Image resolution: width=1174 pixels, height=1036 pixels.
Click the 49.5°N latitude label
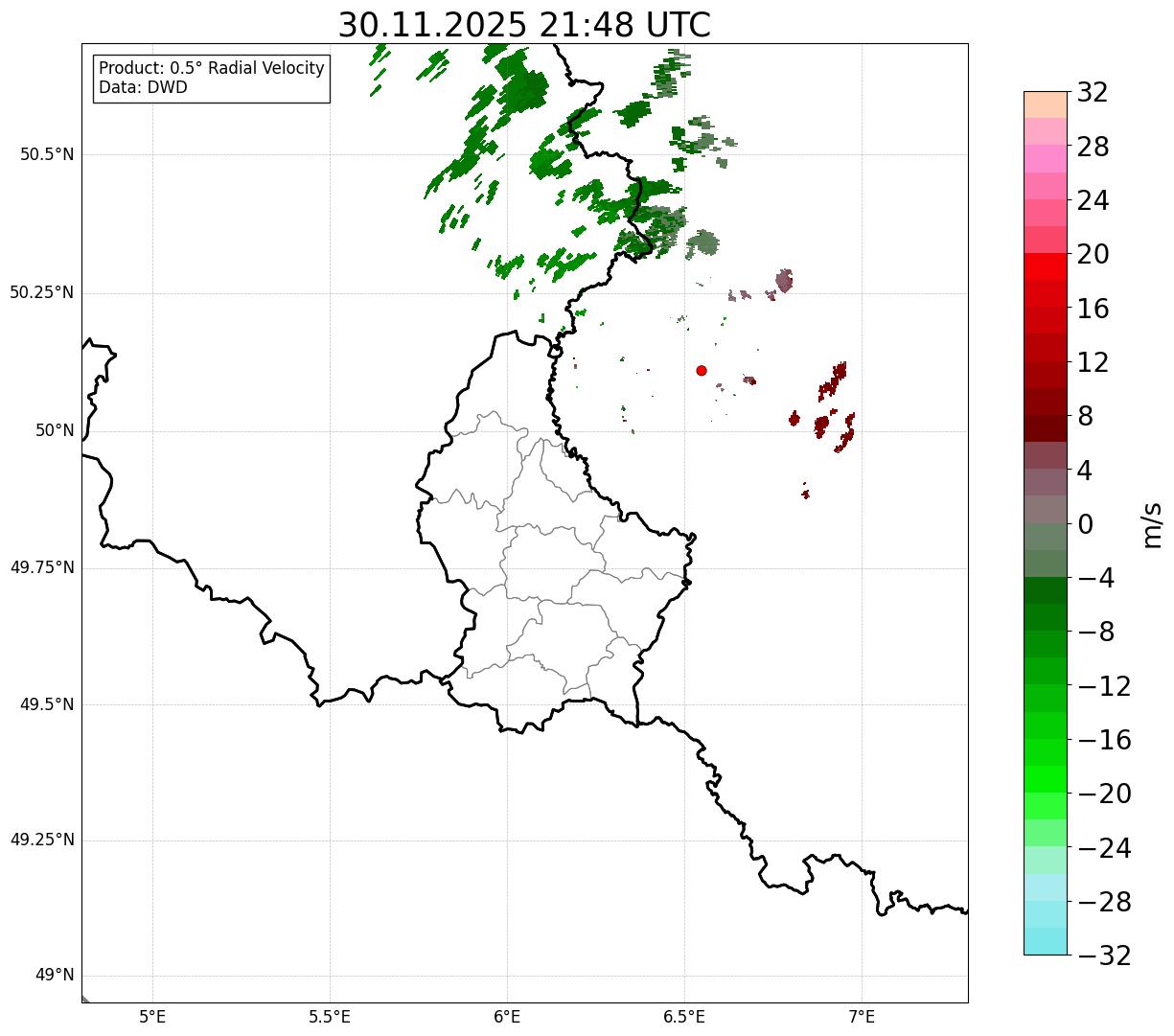pos(47,704)
